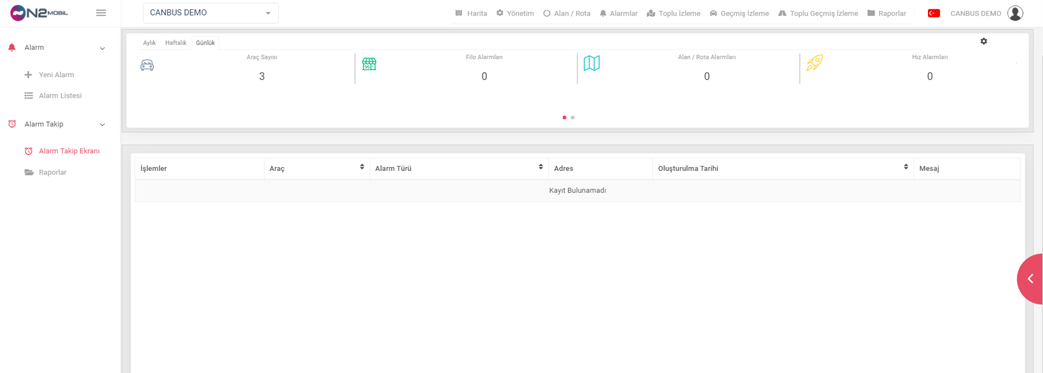Open the CANBUS DEMO dropdown

[211, 13]
